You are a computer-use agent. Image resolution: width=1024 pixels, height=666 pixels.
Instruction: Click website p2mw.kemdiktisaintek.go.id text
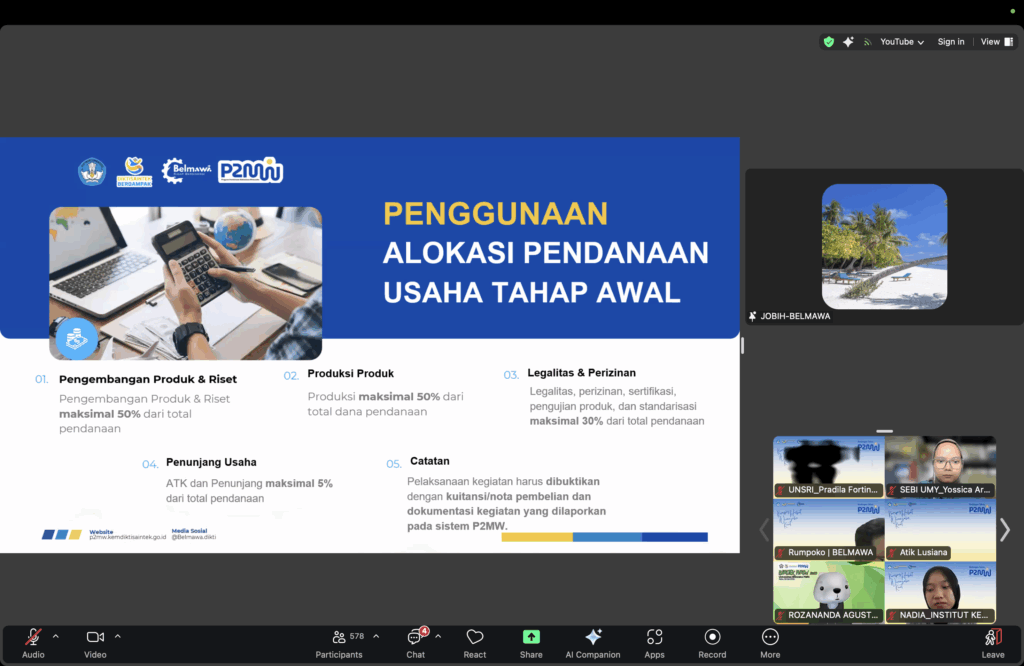pyautogui.click(x=127, y=537)
